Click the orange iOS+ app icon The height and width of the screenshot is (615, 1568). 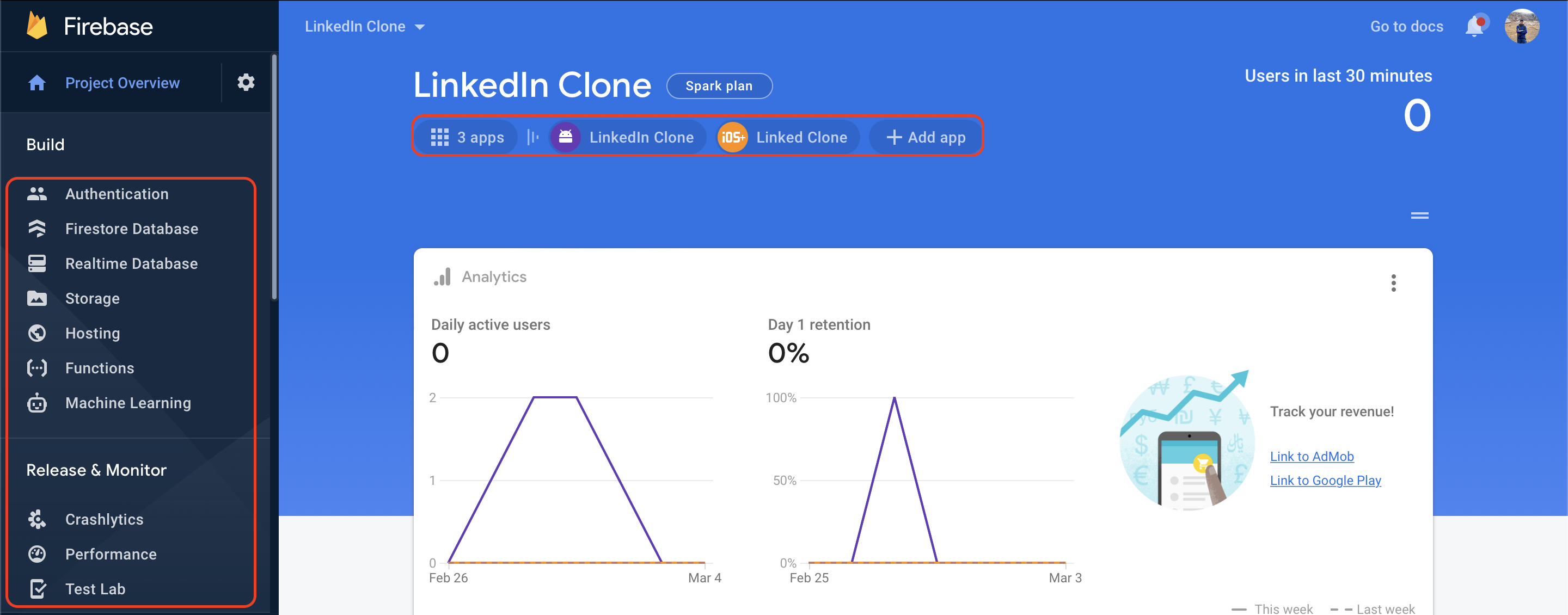coord(732,137)
